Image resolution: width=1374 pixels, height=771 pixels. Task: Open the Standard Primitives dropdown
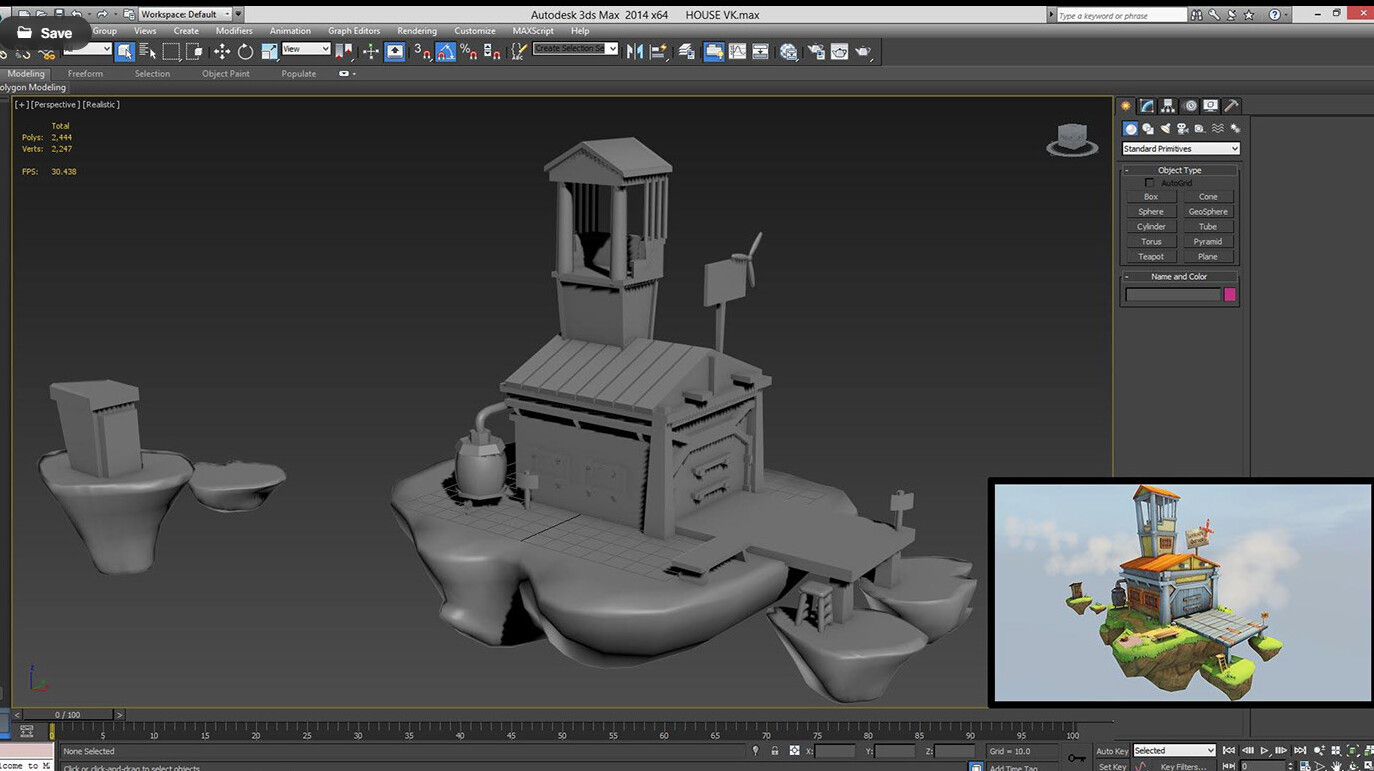[1180, 148]
